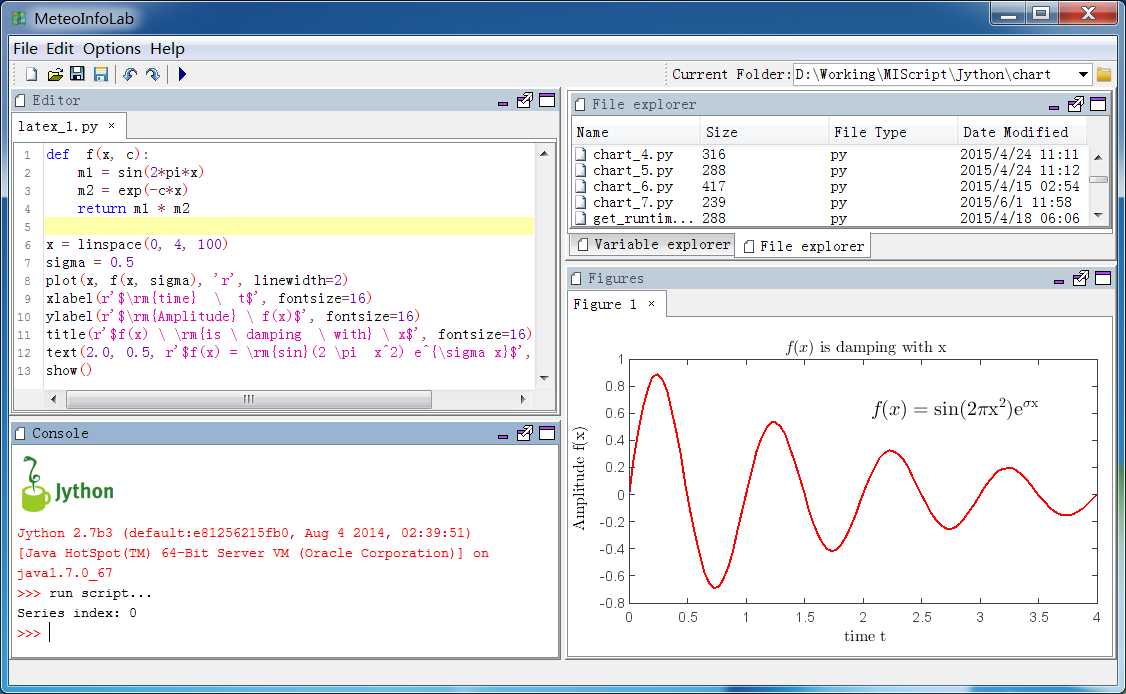The height and width of the screenshot is (694, 1126).
Task: Click the file explorer scroll down arrow
Action: pos(1098,215)
